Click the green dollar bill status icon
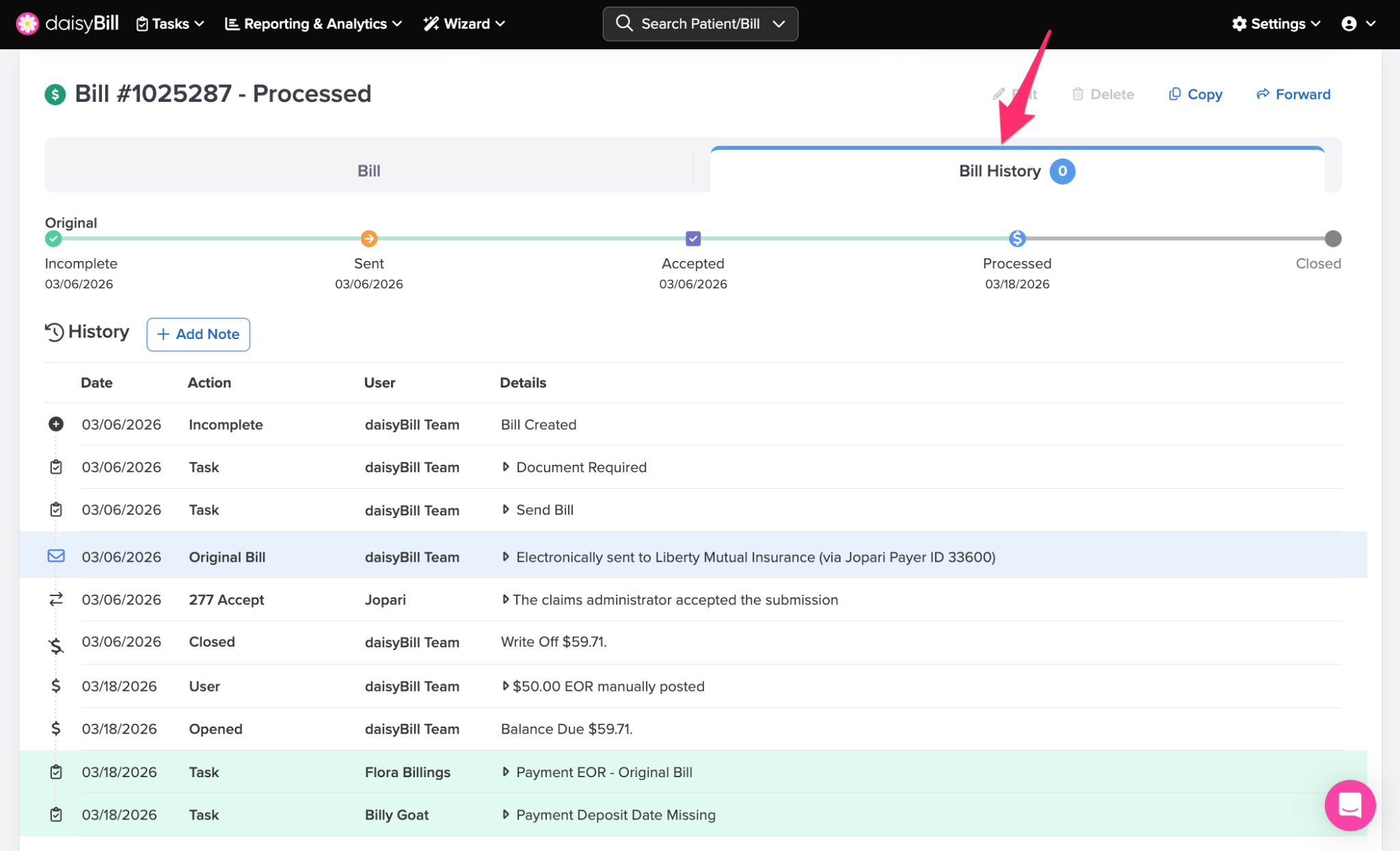The width and height of the screenshot is (1400, 851). [55, 94]
